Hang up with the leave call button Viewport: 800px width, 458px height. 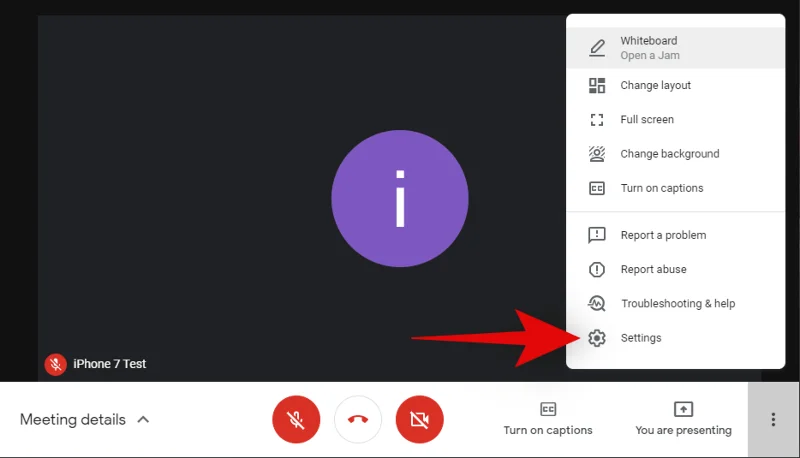(358, 419)
